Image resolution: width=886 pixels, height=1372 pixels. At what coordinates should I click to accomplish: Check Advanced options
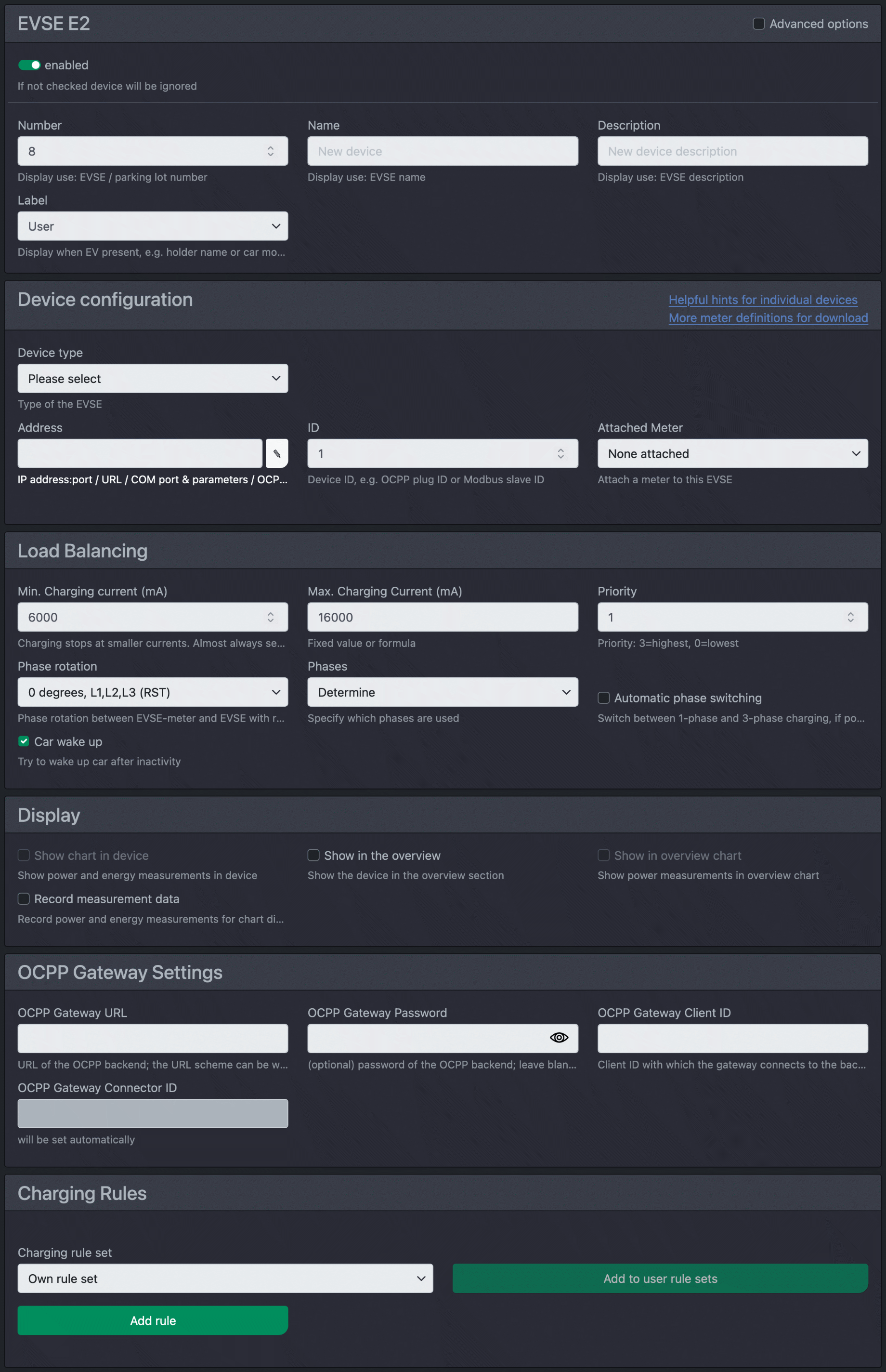[758, 24]
